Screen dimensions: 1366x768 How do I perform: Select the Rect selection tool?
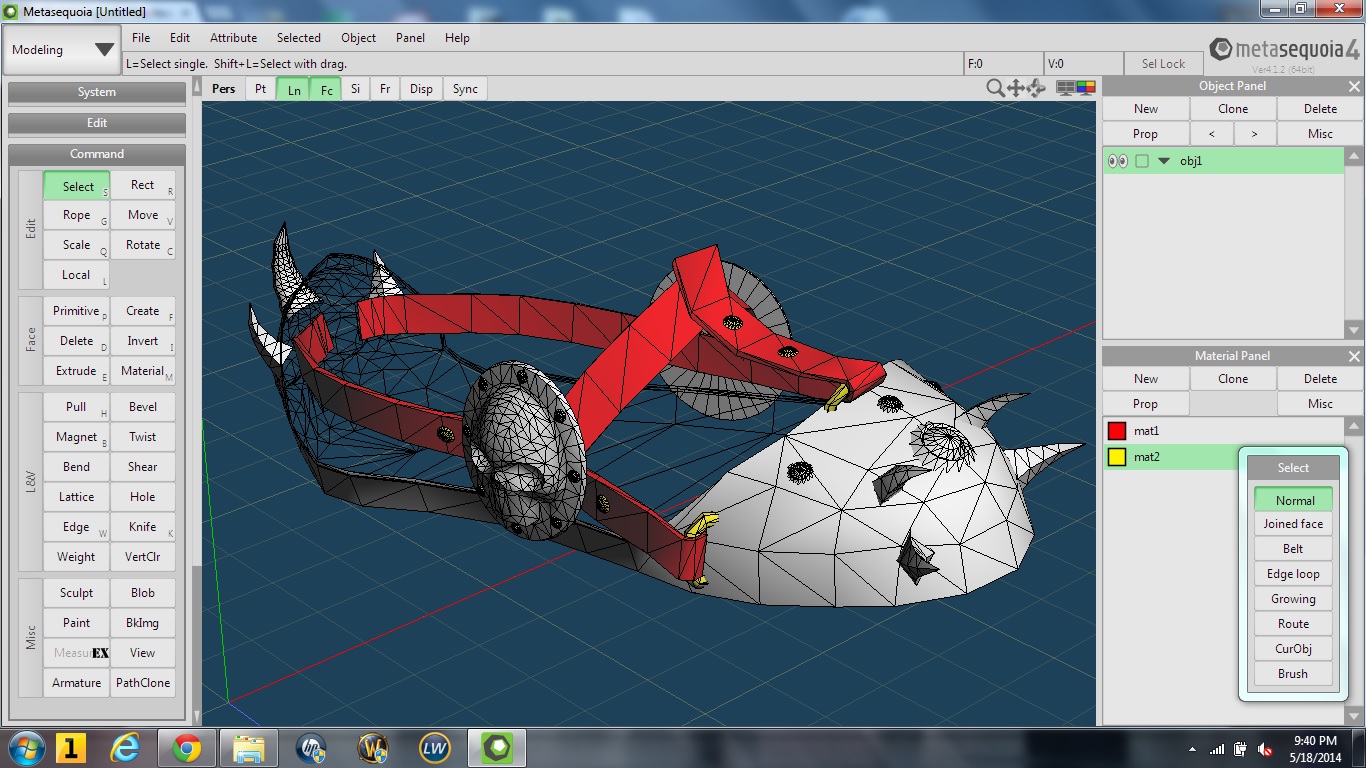point(143,185)
